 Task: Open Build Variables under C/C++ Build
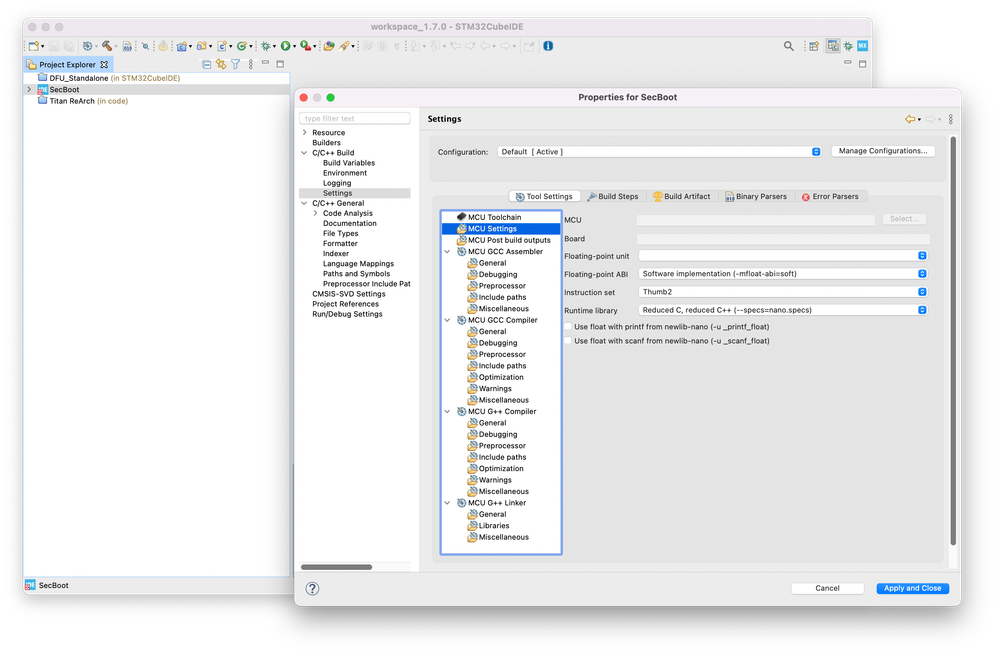tap(349, 163)
